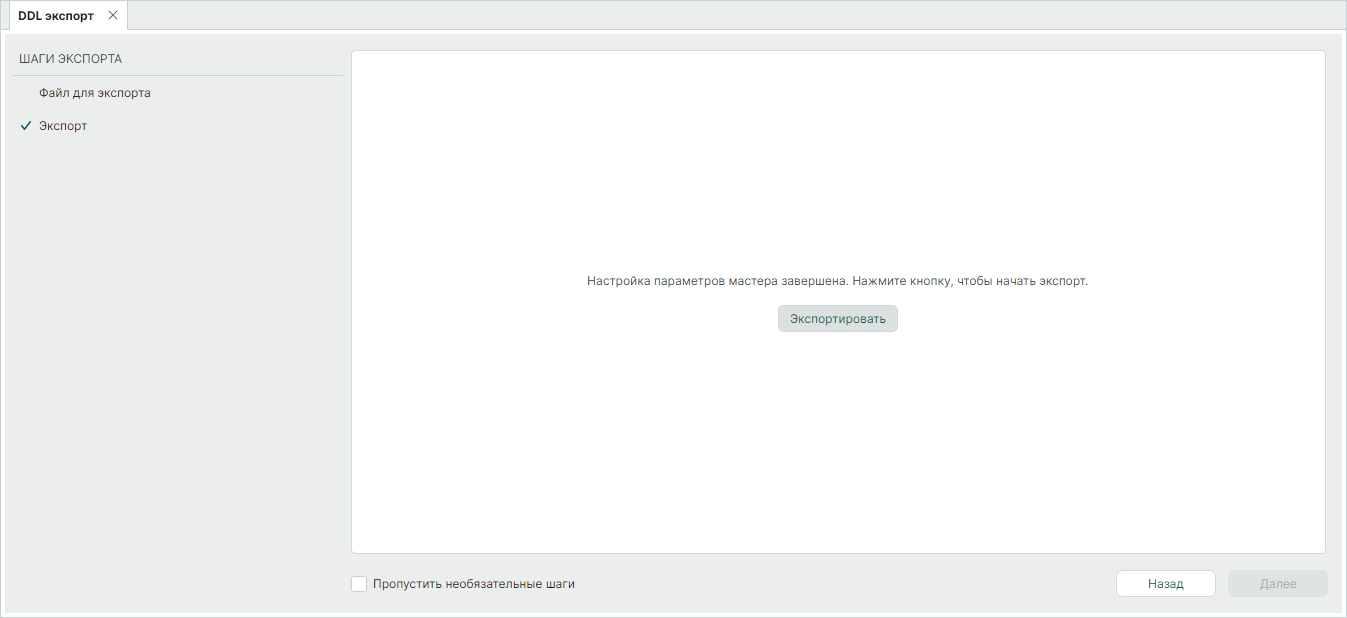Select the Файл для экспорта step
This screenshot has width=1347, height=618.
pyautogui.click(x=95, y=93)
